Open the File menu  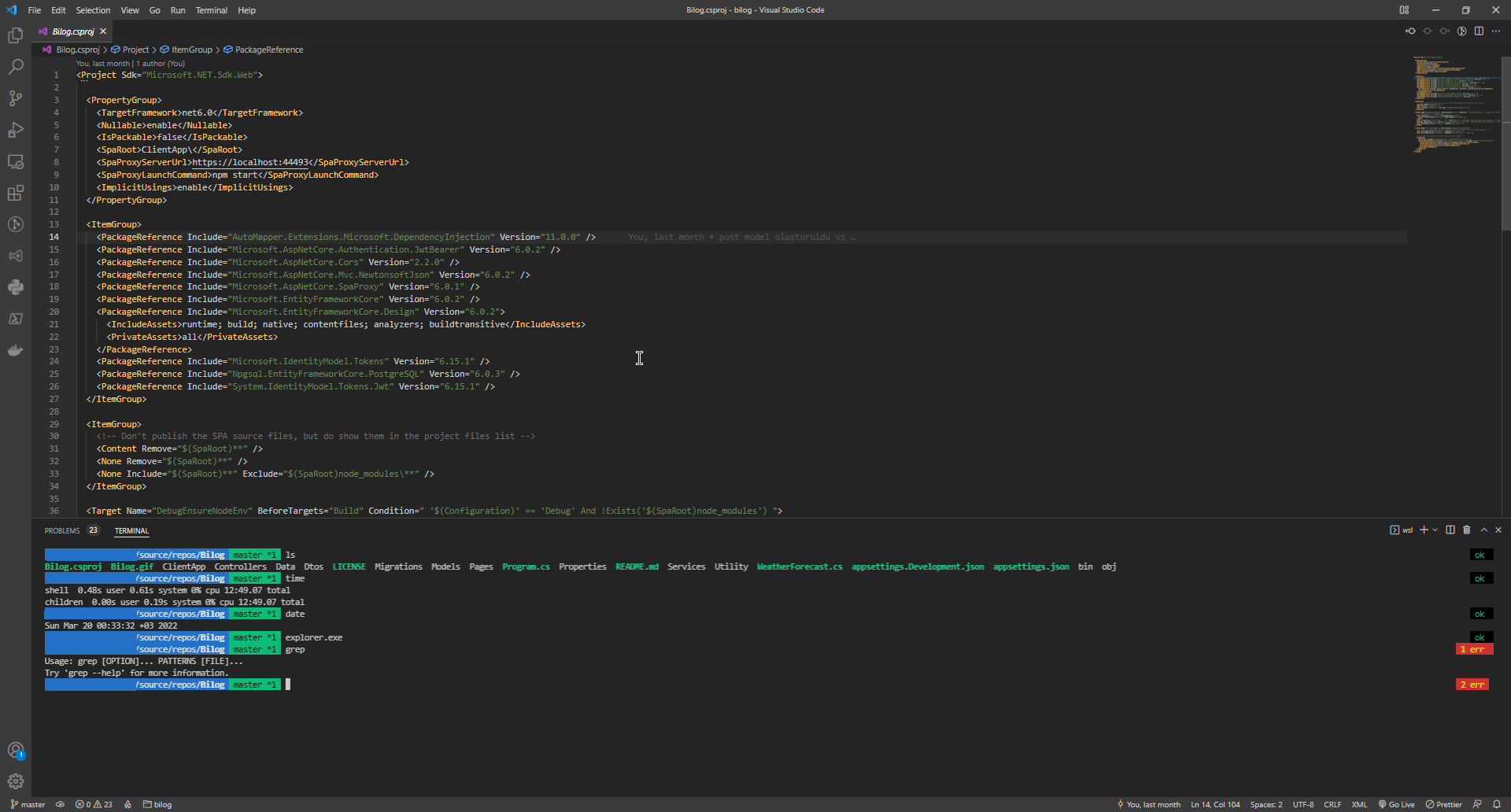coord(34,10)
